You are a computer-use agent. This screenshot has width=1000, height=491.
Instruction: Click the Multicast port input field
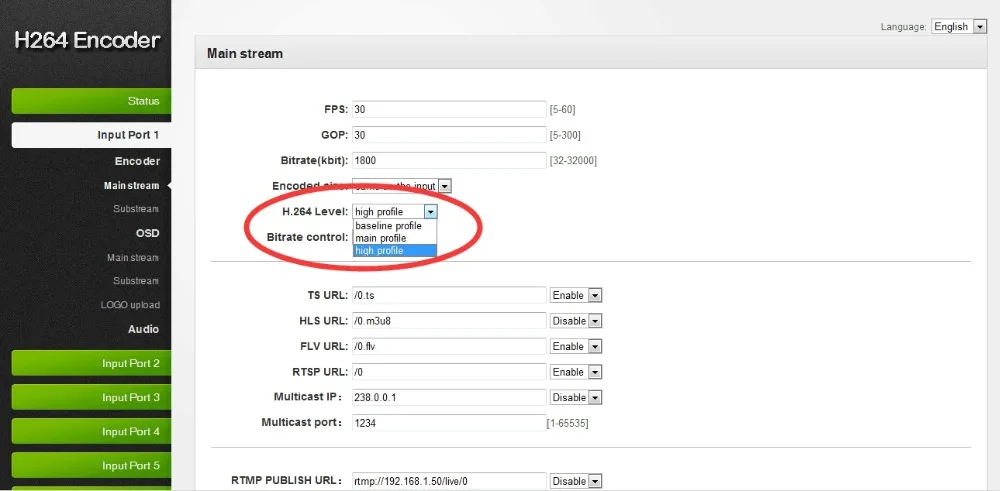pyautogui.click(x=450, y=423)
